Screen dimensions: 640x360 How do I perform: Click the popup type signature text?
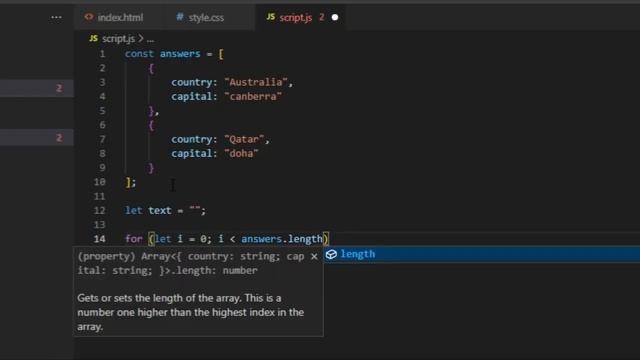tap(191, 264)
